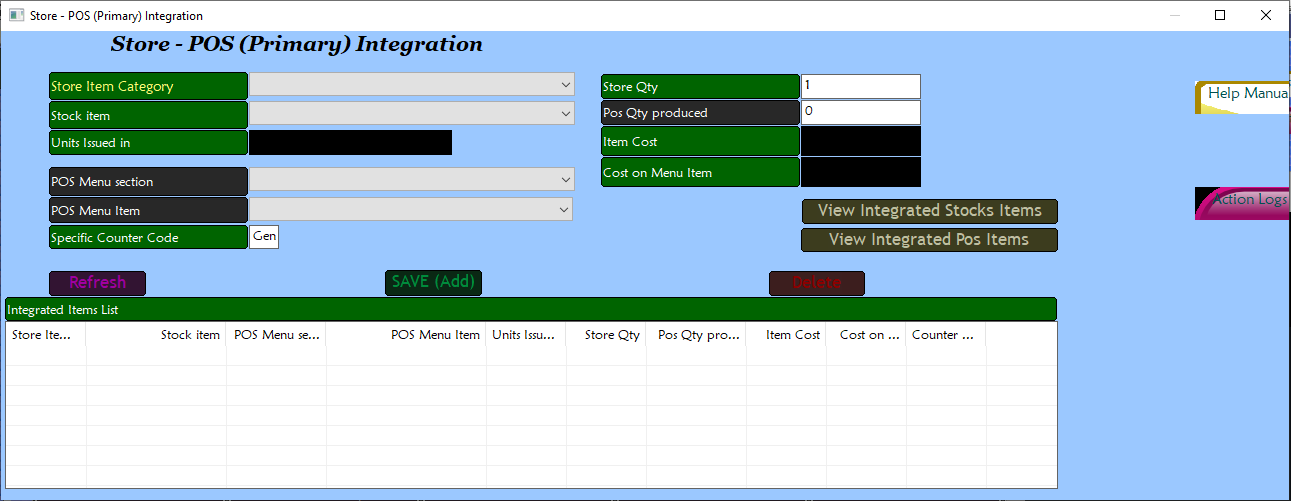The image size is (1291, 501).
Task: Sort by Store Item column header
Action: click(46, 335)
